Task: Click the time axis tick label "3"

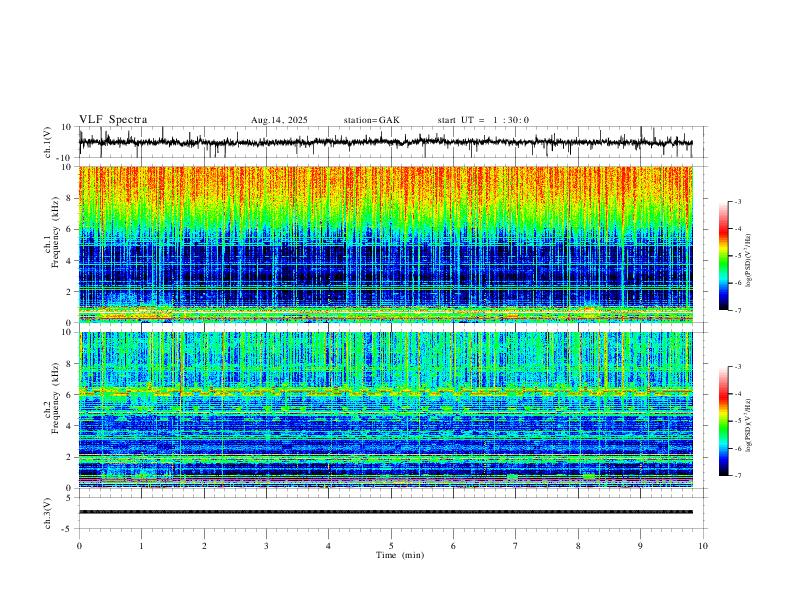Action: coord(266,546)
